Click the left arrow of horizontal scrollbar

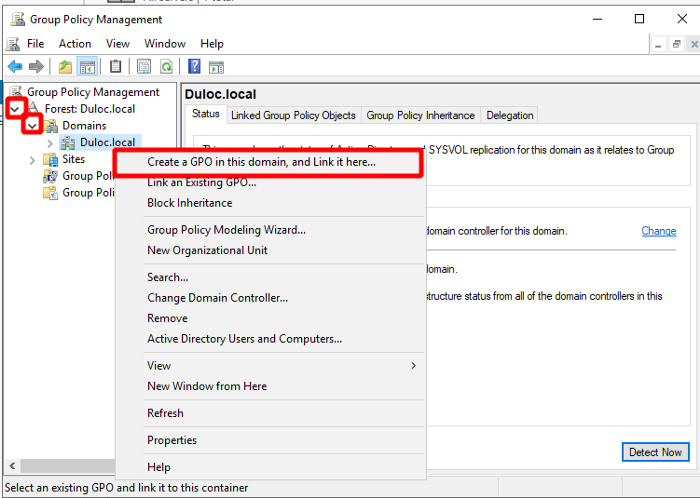tap(12, 466)
